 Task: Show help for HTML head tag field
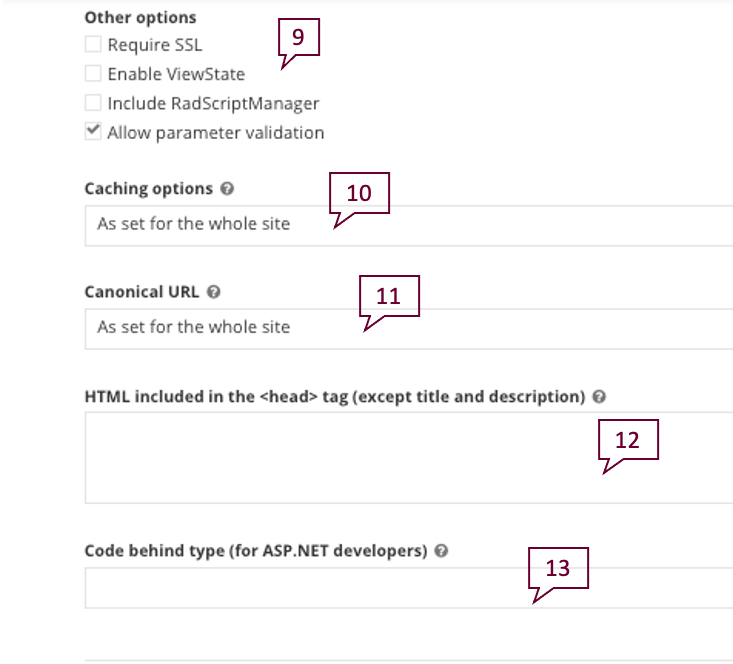599,397
